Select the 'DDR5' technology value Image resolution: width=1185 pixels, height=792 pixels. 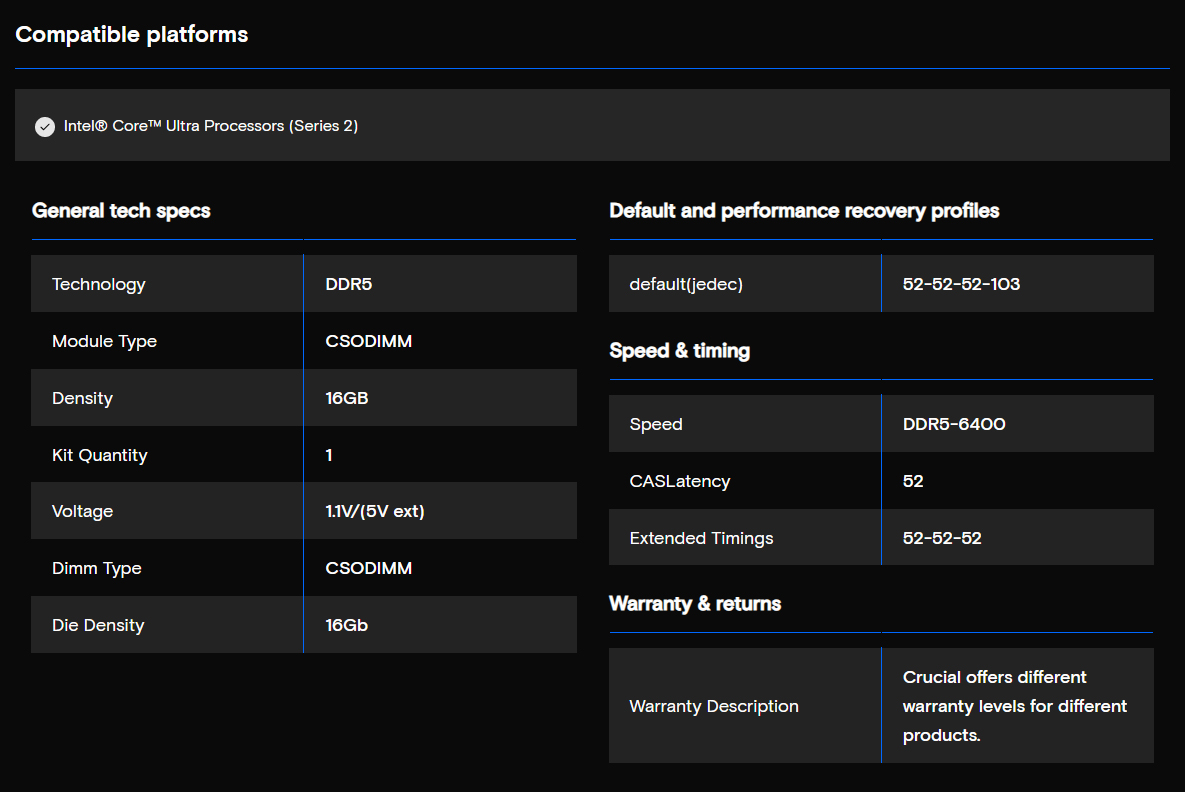[348, 284]
